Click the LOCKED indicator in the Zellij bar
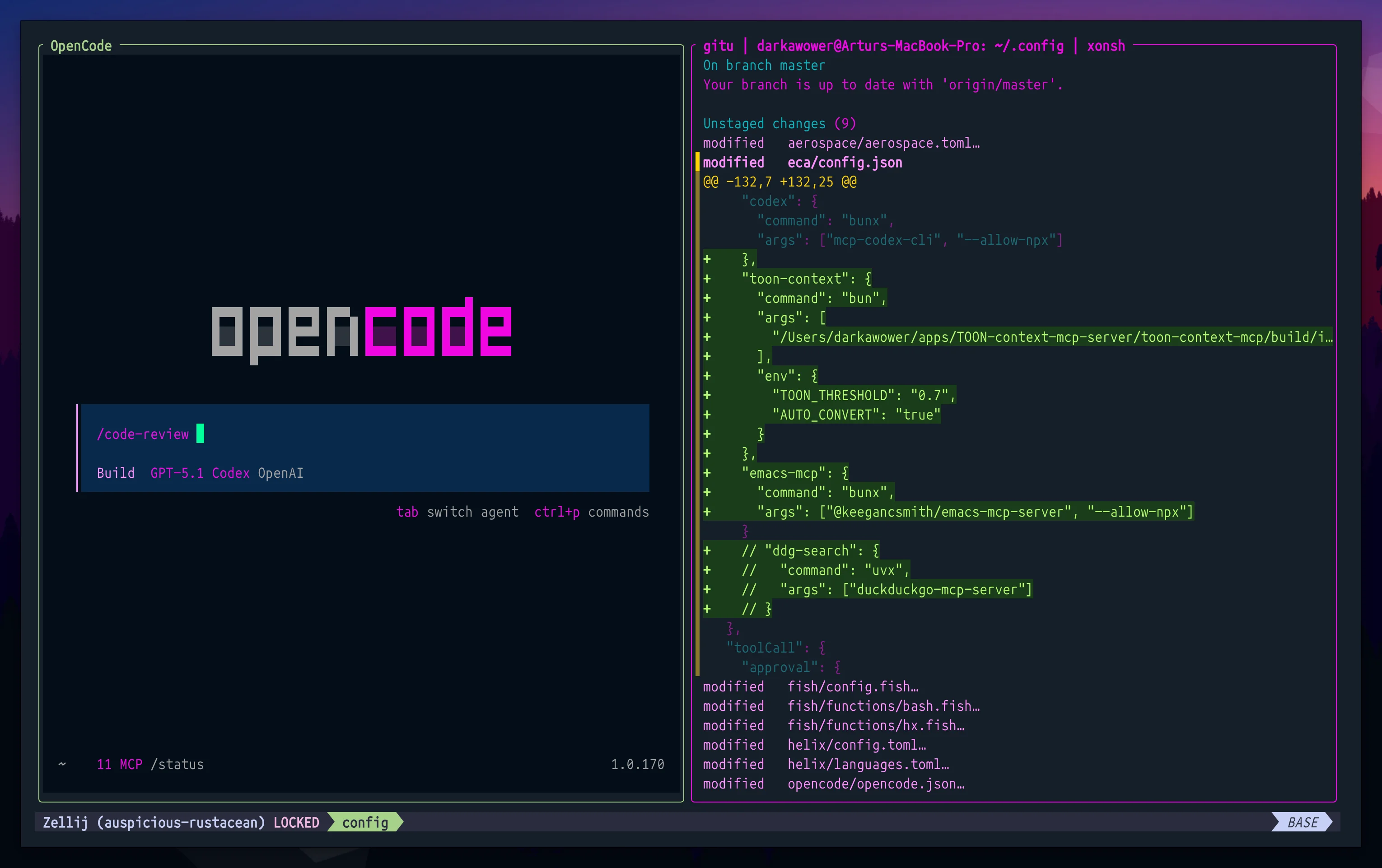 point(296,822)
